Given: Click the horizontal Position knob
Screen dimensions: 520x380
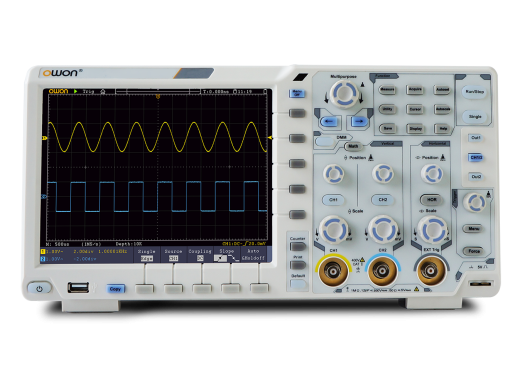Looking at the screenshot, I should pos(432,174).
